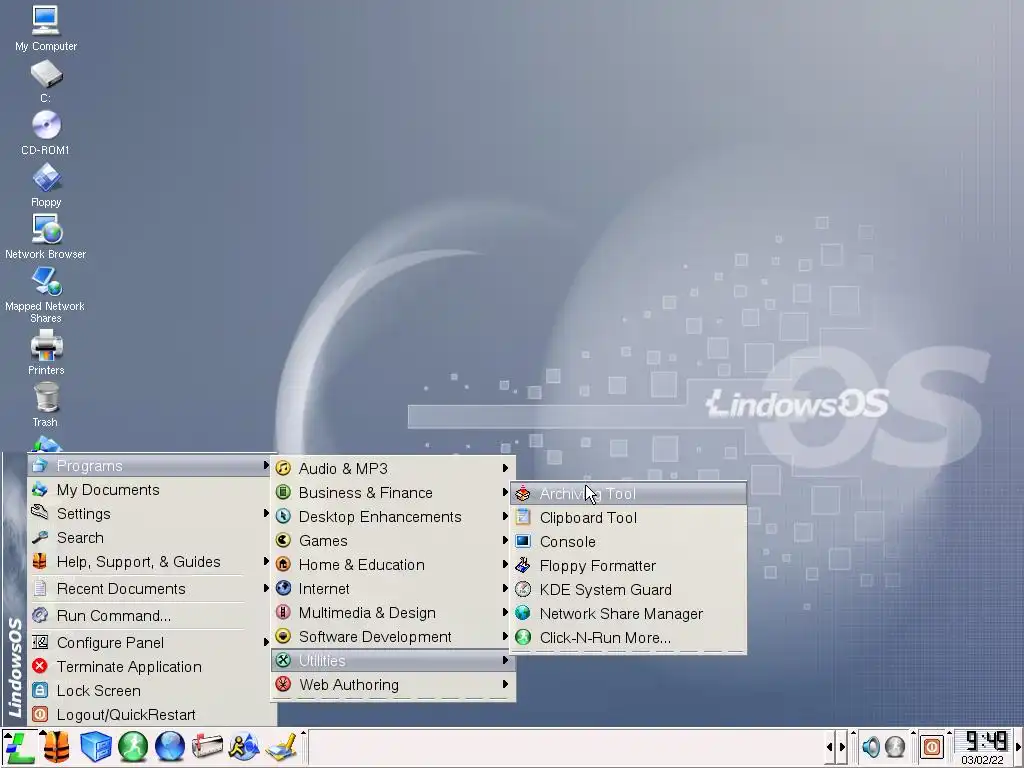Expand the Business & Finance submenu
The width and height of the screenshot is (1024, 768).
392,492
